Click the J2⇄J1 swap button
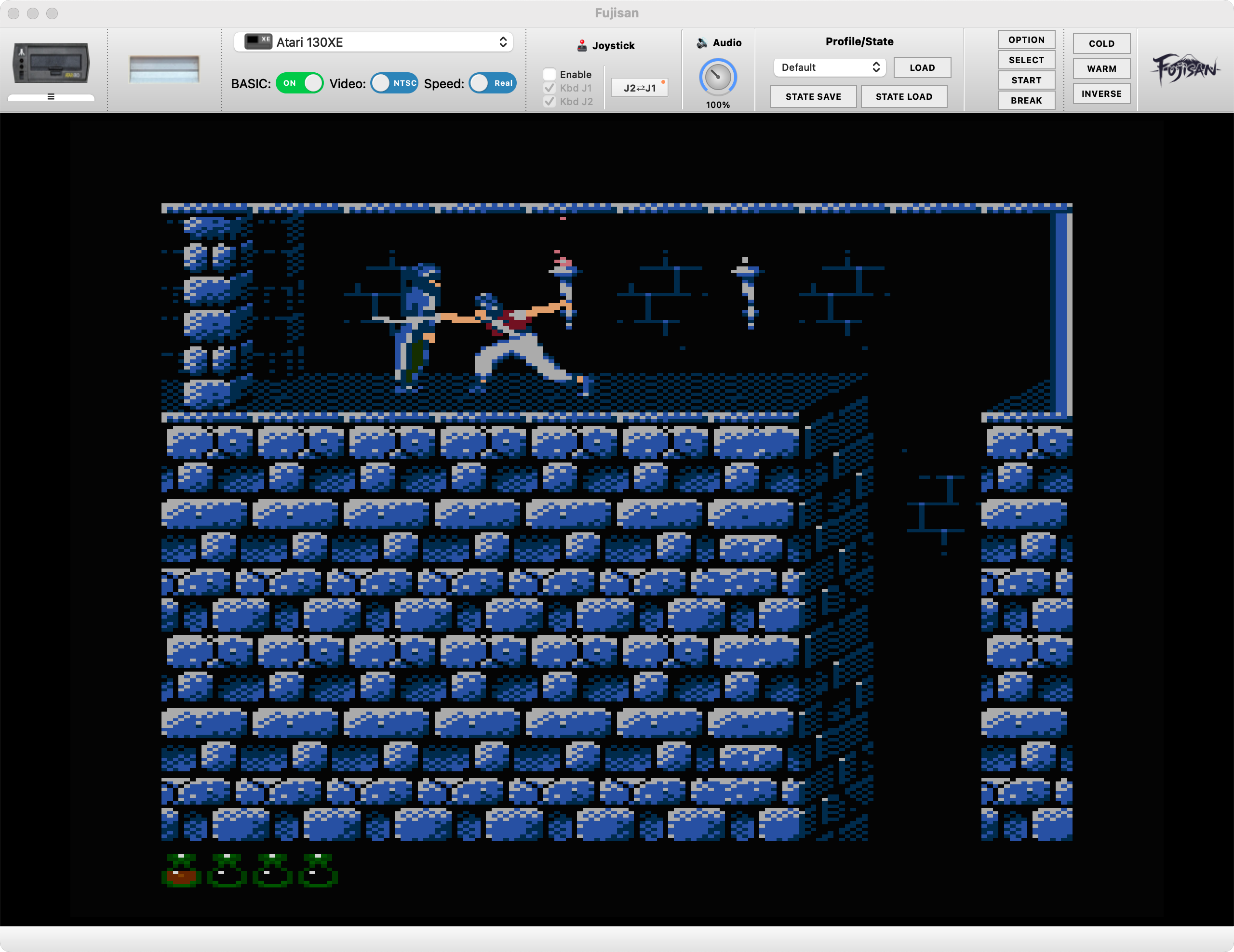 pyautogui.click(x=640, y=88)
